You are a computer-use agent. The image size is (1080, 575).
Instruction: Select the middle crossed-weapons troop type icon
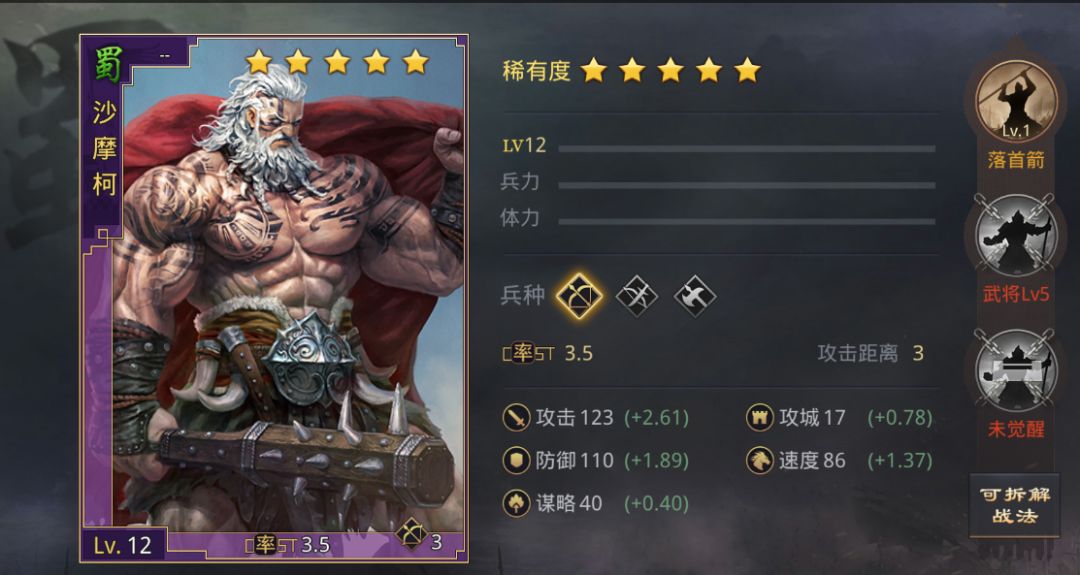(636, 297)
